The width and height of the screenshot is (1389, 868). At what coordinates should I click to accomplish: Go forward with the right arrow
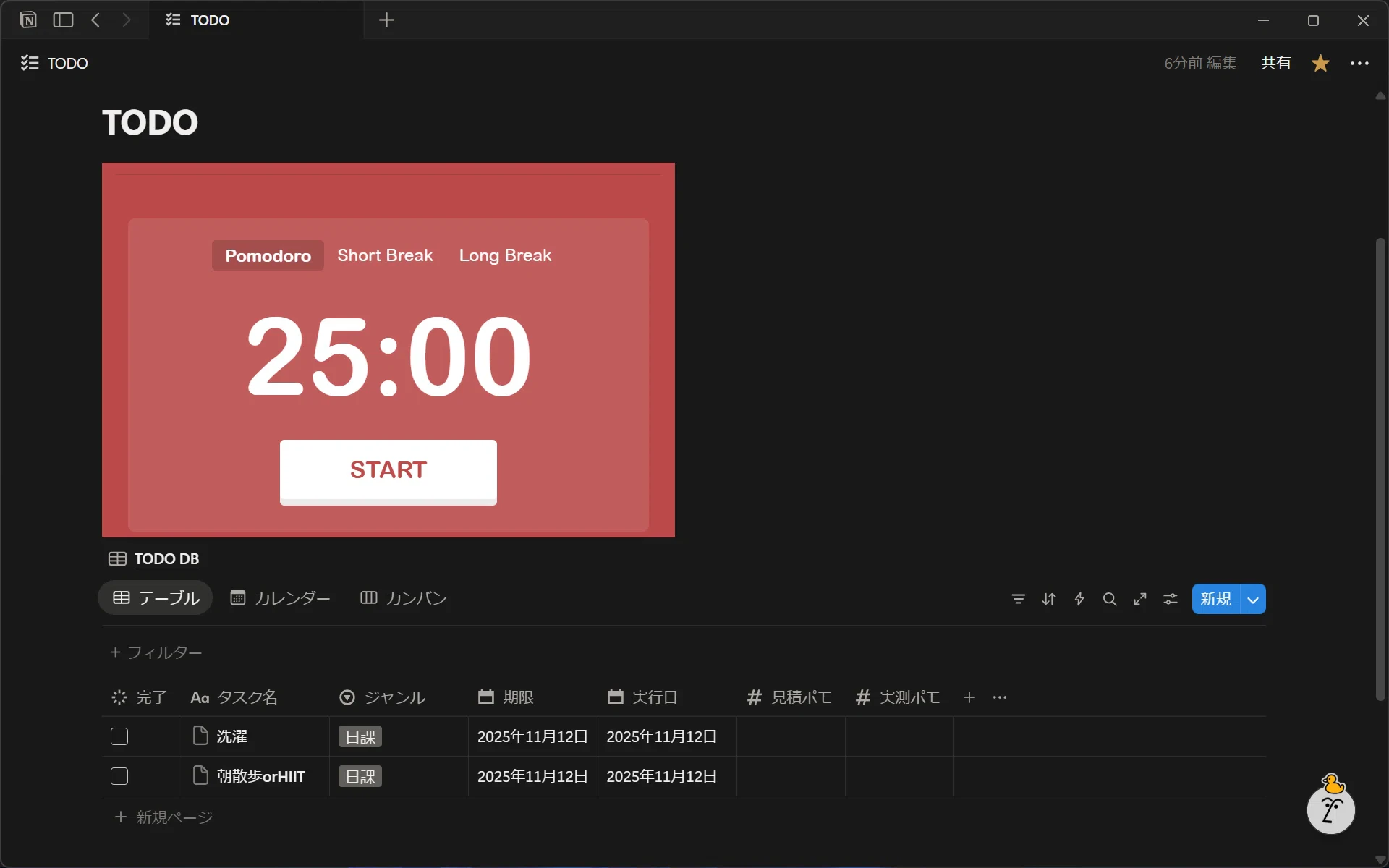pos(127,20)
